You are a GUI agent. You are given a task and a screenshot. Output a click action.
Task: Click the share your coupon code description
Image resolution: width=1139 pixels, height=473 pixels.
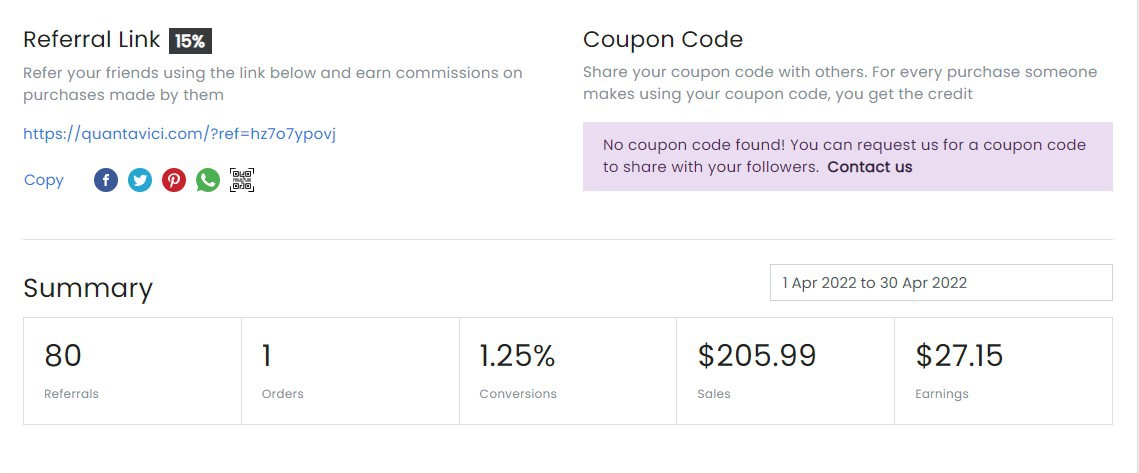(840, 83)
